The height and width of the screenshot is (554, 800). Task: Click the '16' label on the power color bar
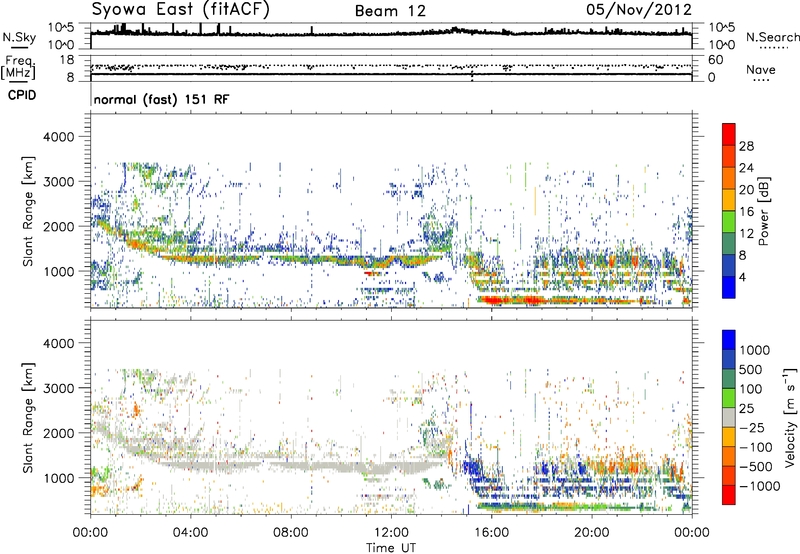pos(746,212)
